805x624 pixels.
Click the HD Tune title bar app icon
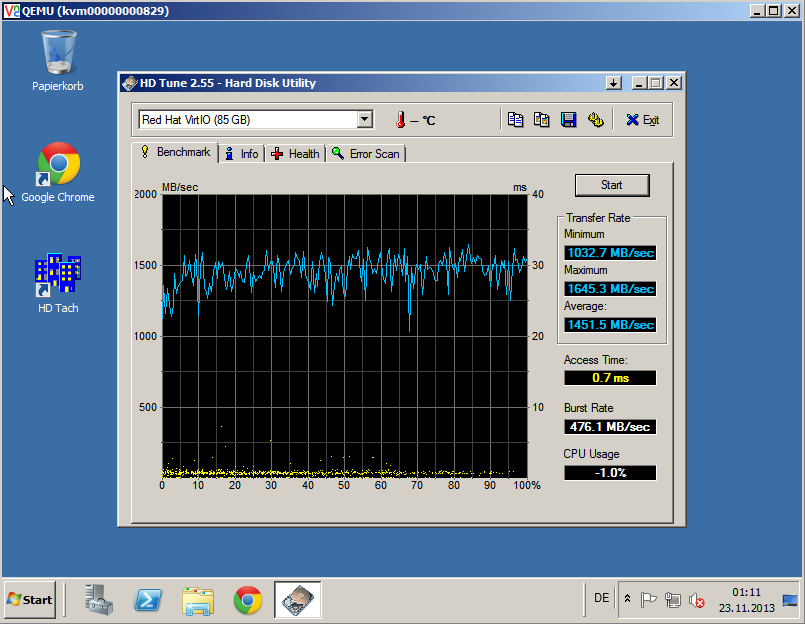tap(130, 83)
